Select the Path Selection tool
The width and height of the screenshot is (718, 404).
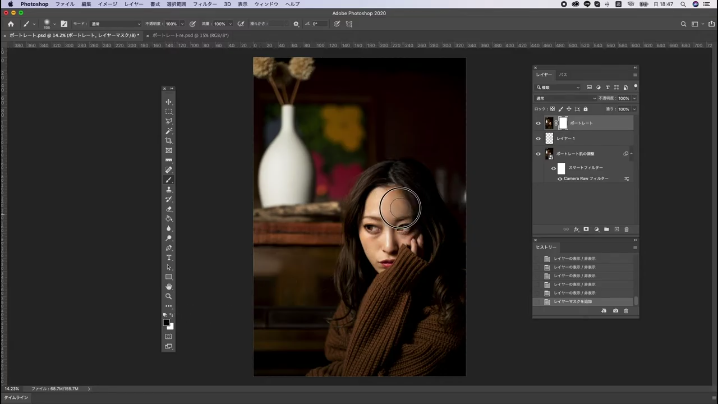pos(169,267)
